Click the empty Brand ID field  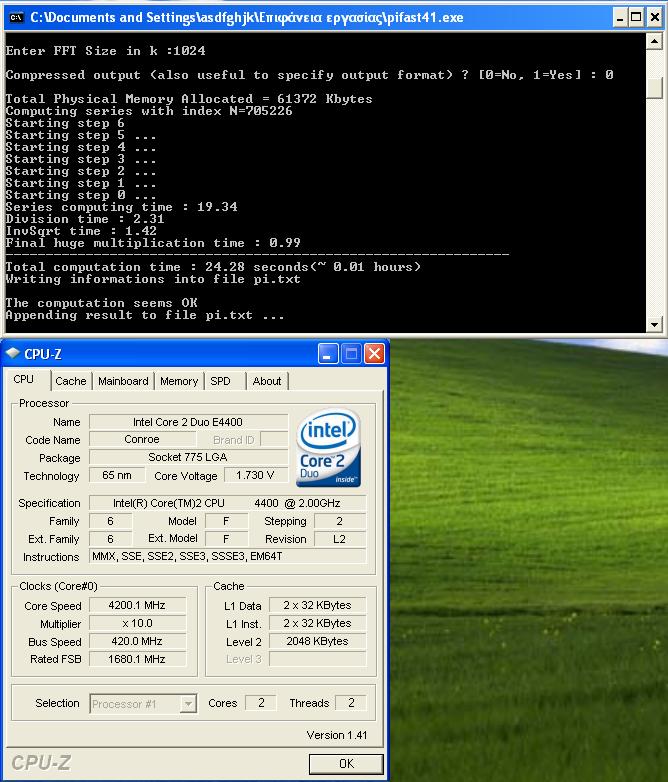coord(274,439)
